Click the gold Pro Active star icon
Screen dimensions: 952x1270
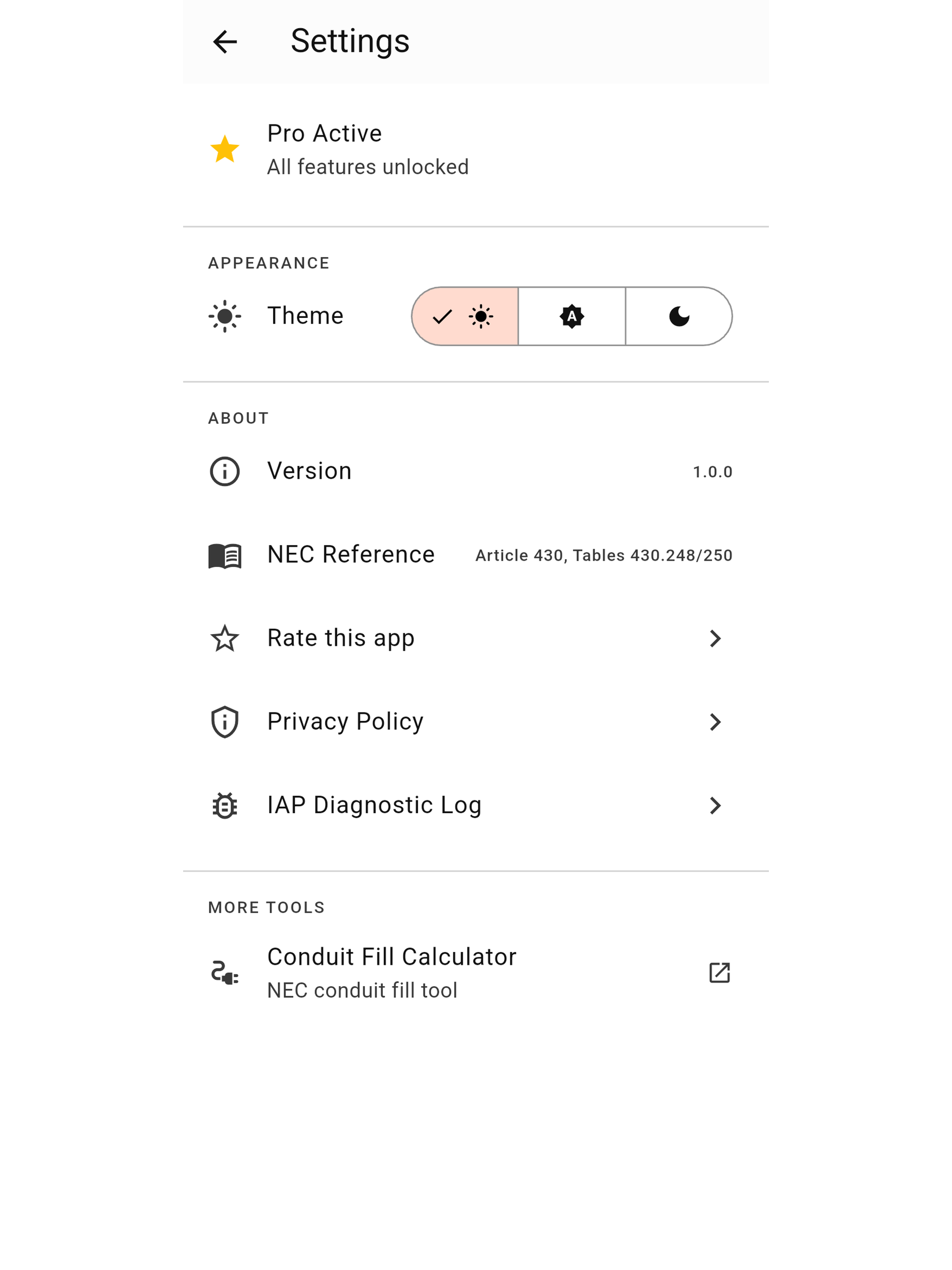click(x=224, y=149)
